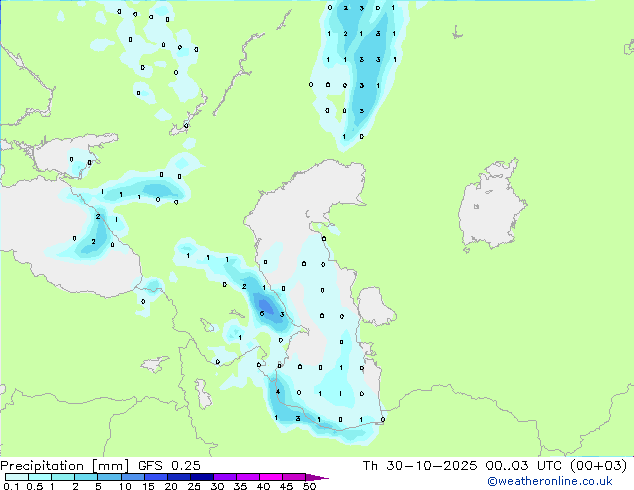
Task: Click the '20' legend scale label
Action: [x=171, y=486]
